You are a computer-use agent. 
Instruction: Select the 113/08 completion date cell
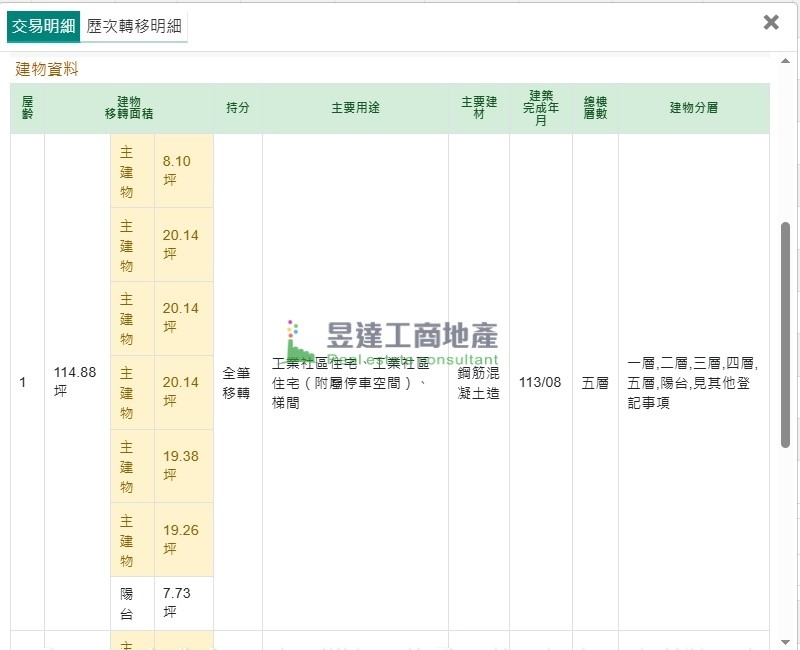pos(540,382)
